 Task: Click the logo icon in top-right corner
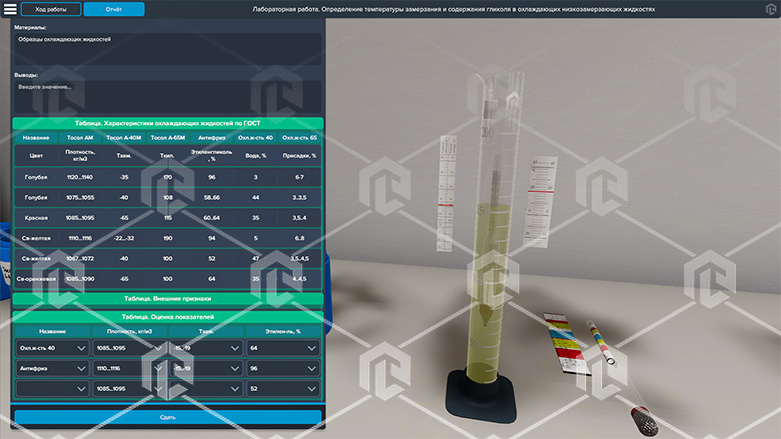(x=771, y=9)
